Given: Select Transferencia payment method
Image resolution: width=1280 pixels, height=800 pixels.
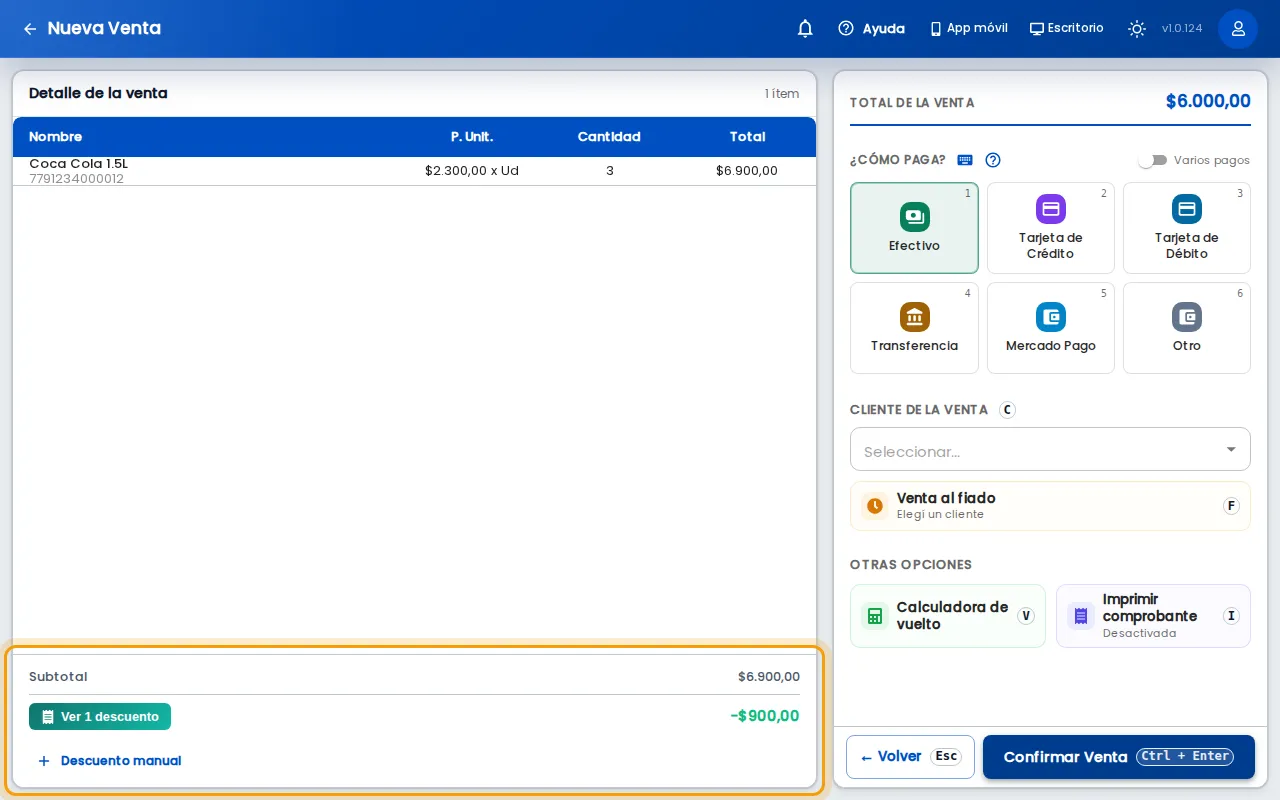Looking at the screenshot, I should point(914,328).
